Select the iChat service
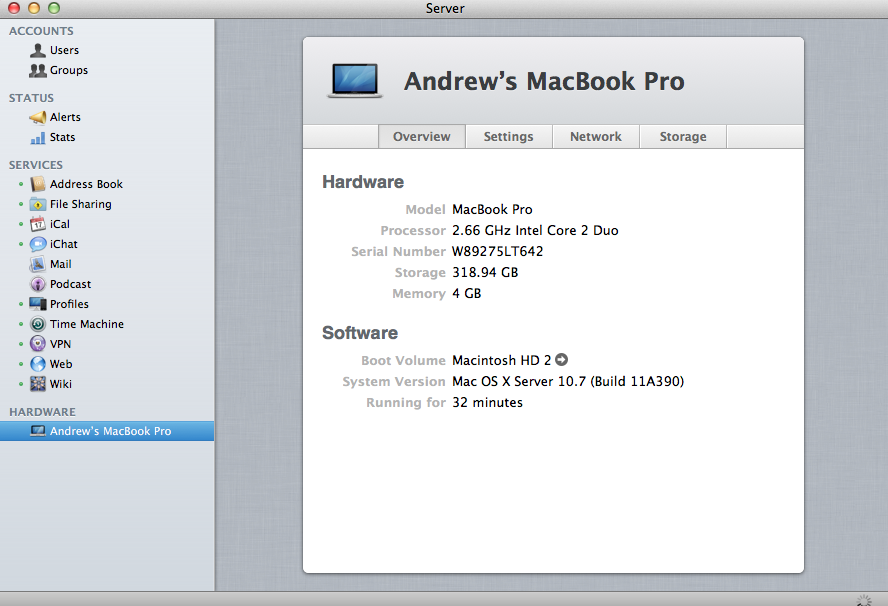 pos(107,244)
